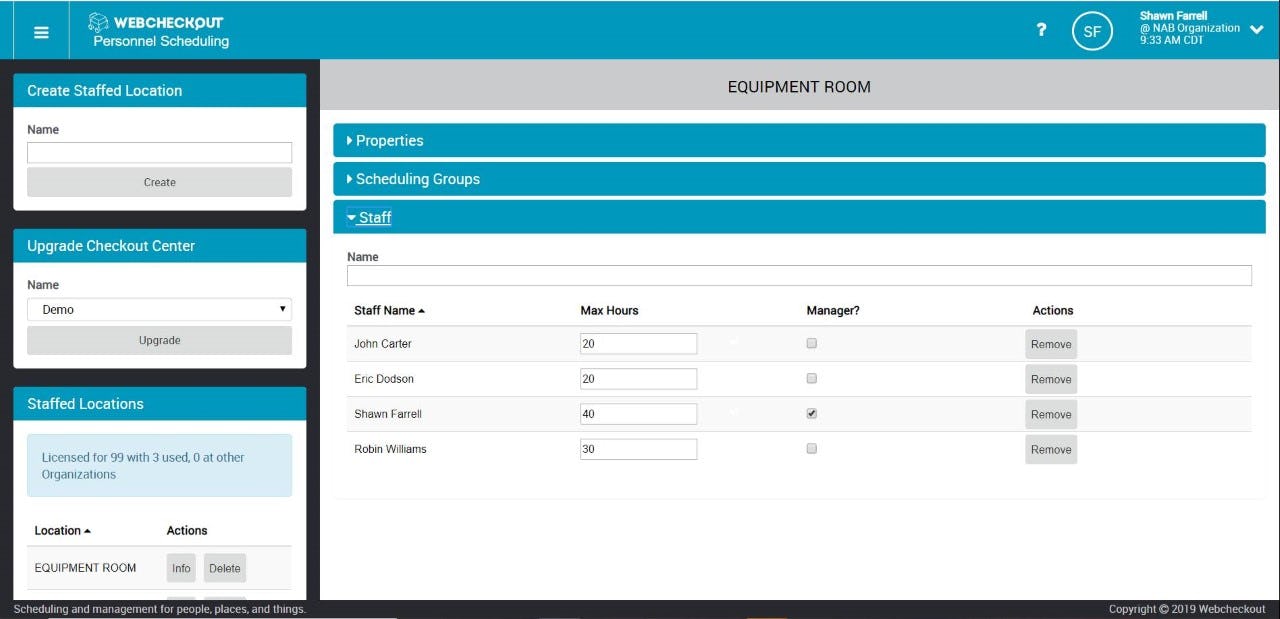The height and width of the screenshot is (619, 1280).
Task: Expand the Properties section
Action: coord(390,140)
